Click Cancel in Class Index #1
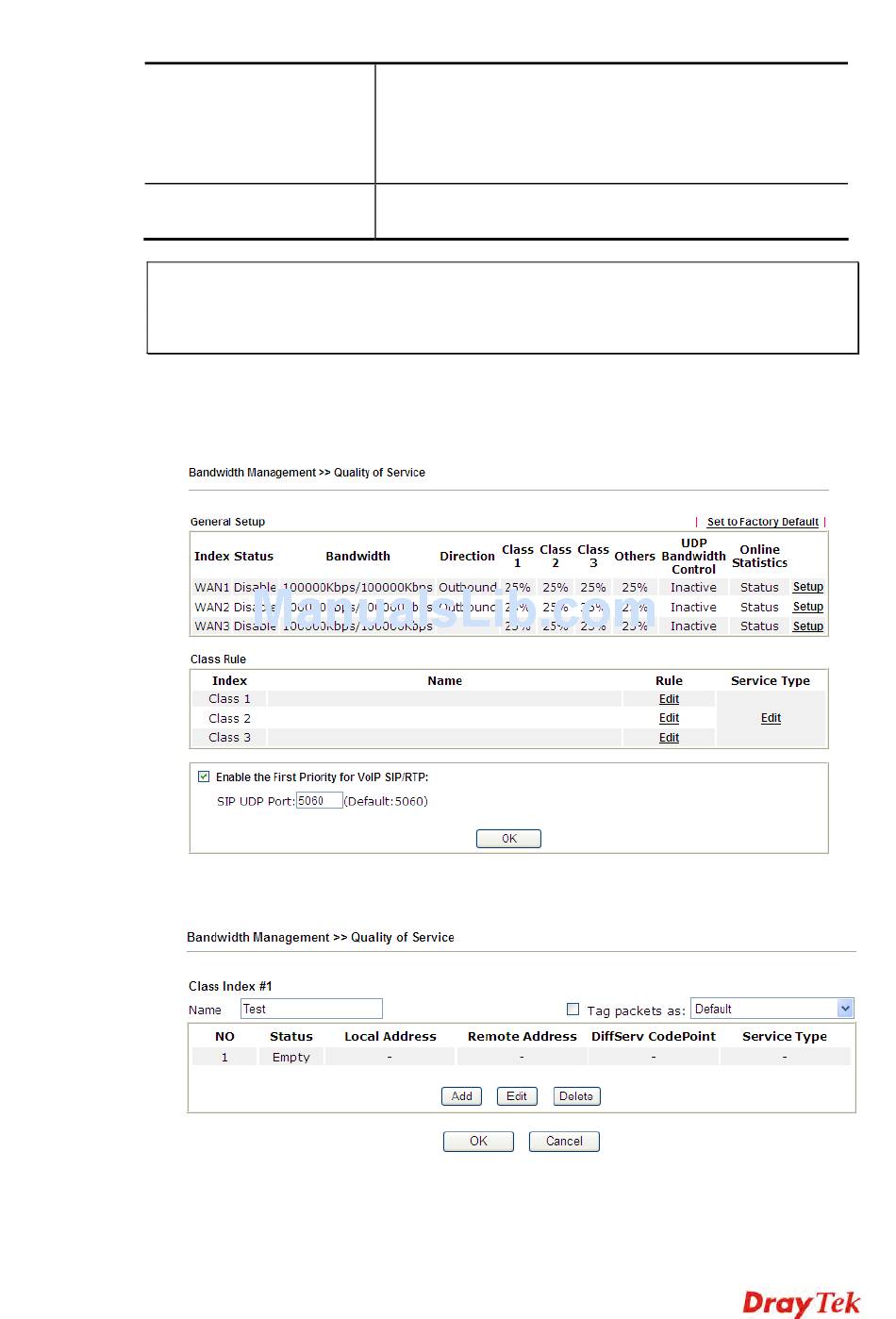The height and width of the screenshot is (1319, 896). 564,1142
